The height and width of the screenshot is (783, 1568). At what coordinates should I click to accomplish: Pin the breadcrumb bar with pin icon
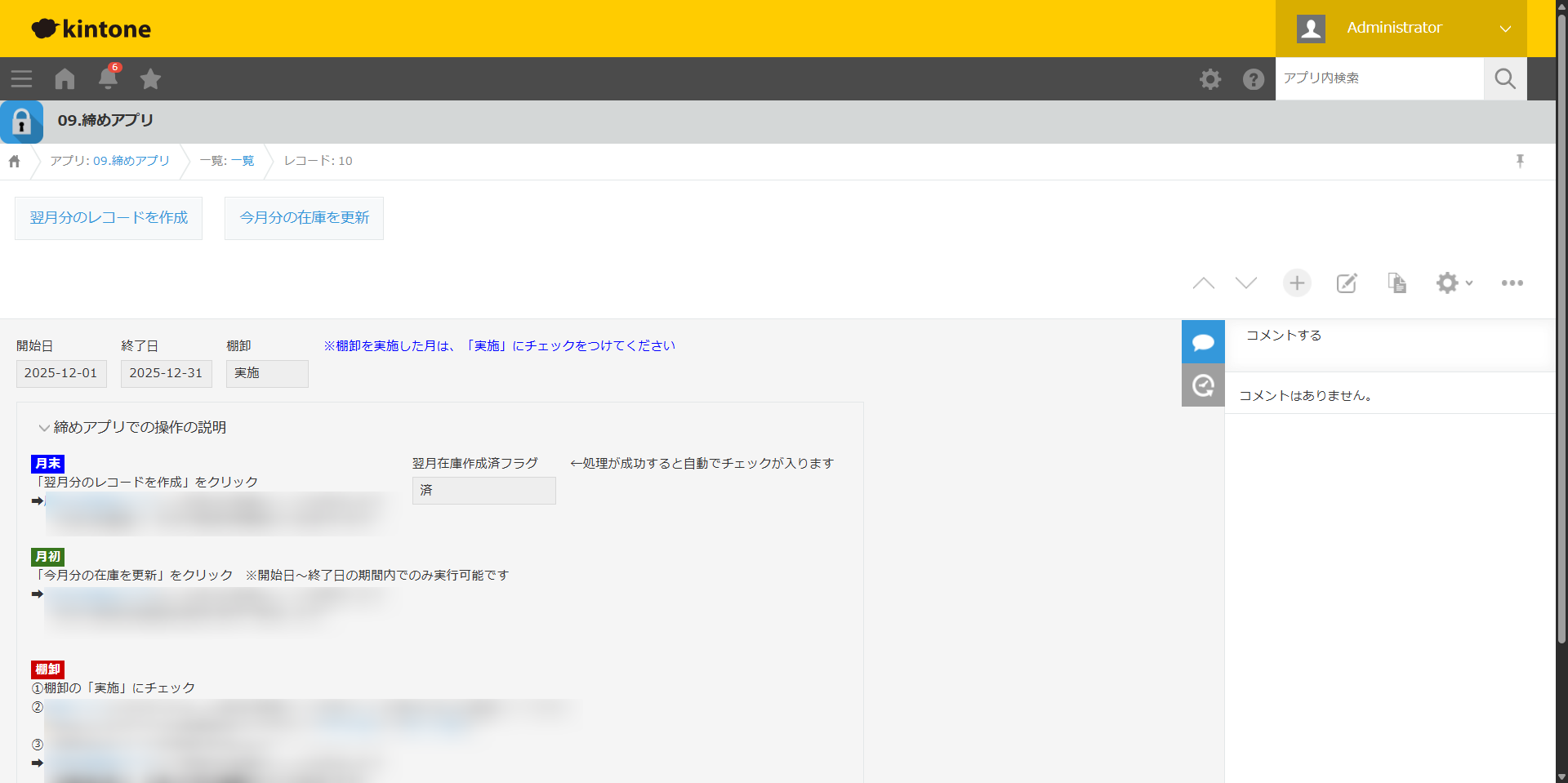1520,161
